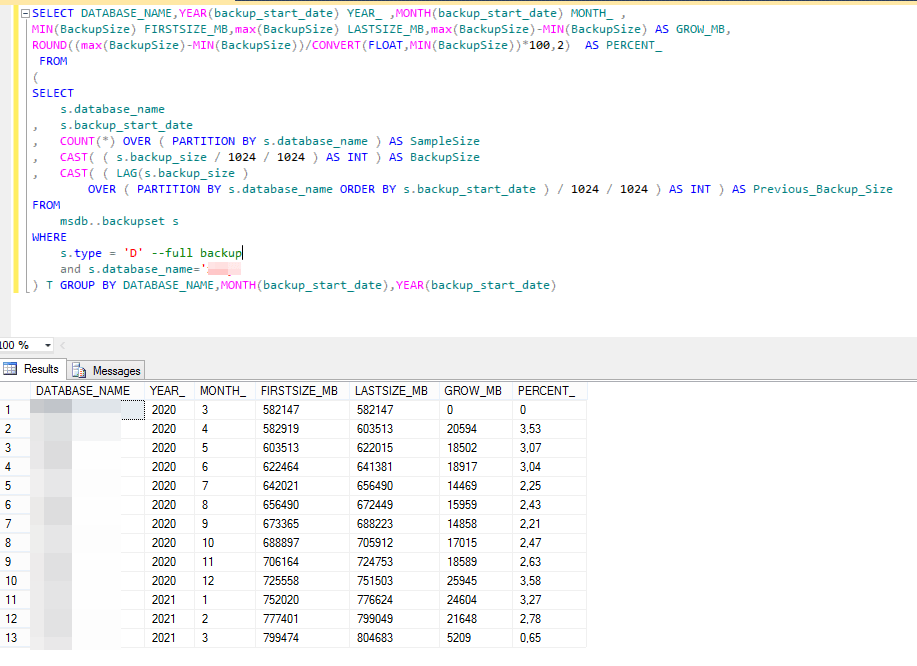Viewport: 917px width, 666px height.
Task: Click the --full backup comment text
Action: click(x=196, y=253)
